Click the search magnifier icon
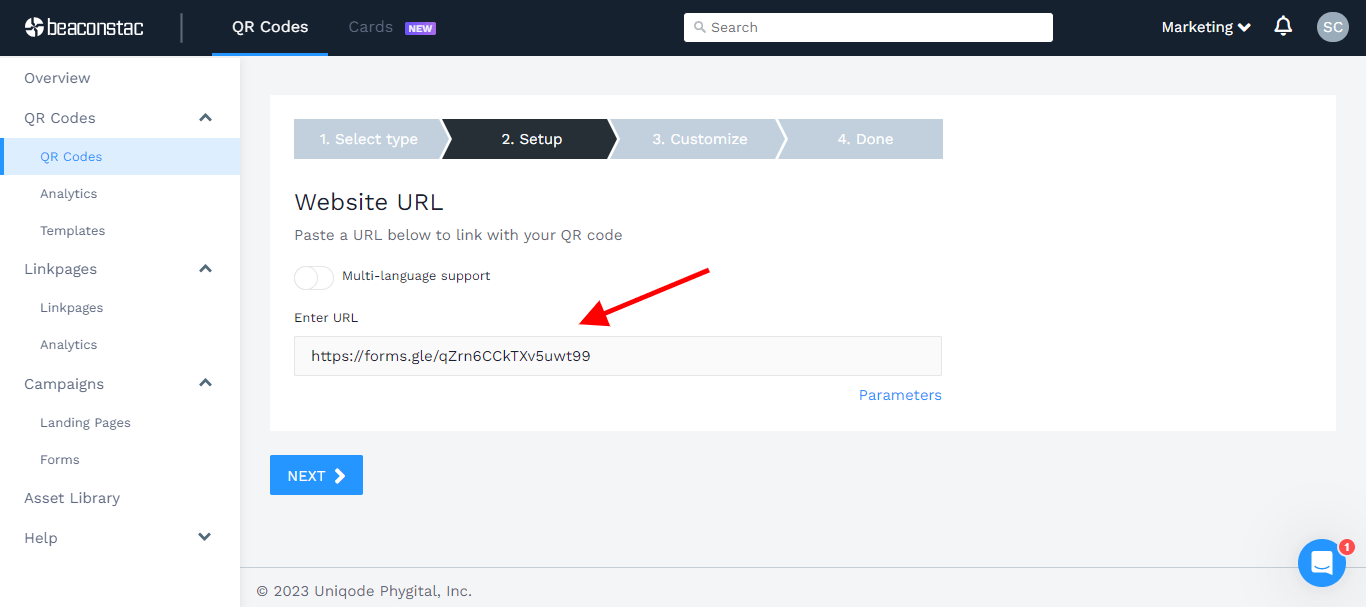This screenshot has height=607, width=1366. click(x=700, y=27)
